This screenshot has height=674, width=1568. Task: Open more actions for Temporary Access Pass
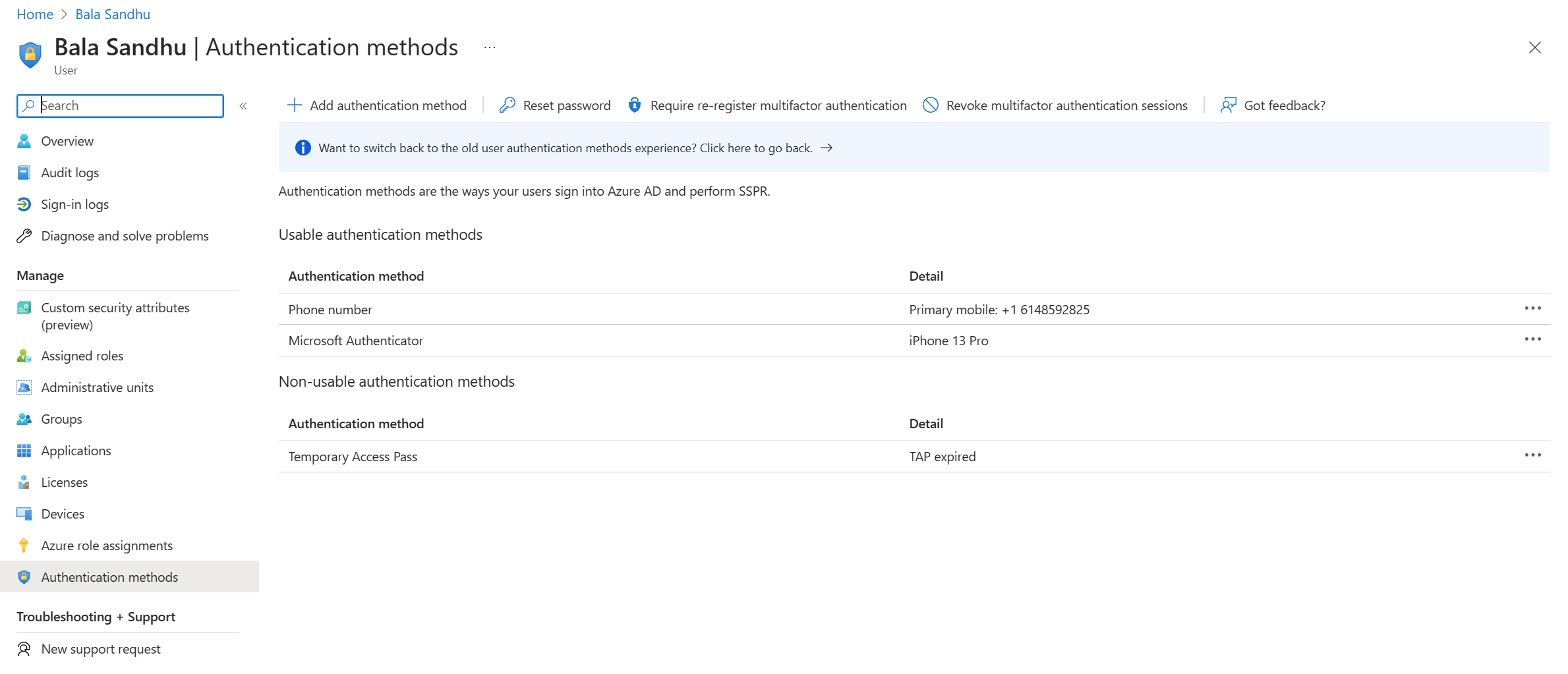pos(1534,455)
